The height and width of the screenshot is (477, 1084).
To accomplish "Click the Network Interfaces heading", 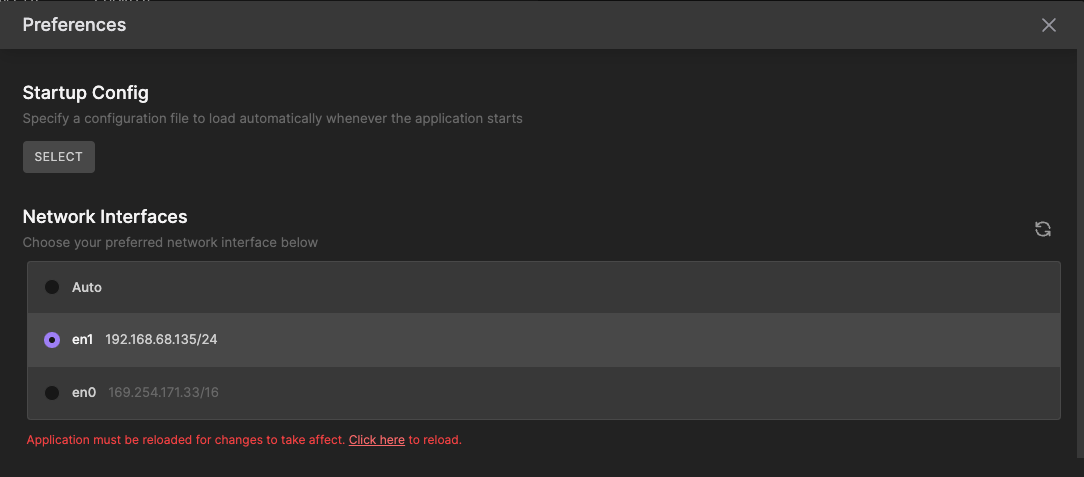I will point(105,216).
